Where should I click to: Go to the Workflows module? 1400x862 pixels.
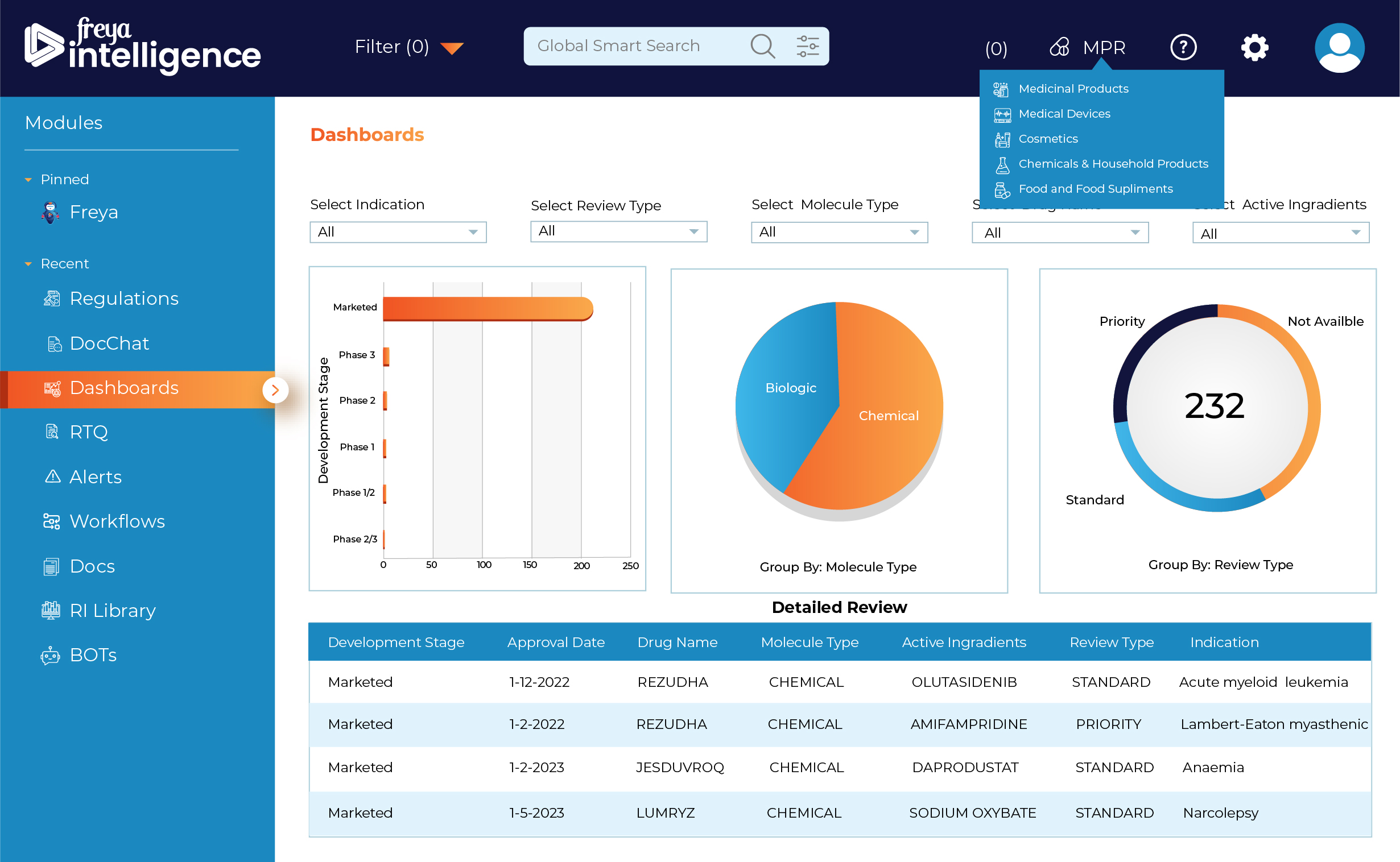click(x=117, y=521)
